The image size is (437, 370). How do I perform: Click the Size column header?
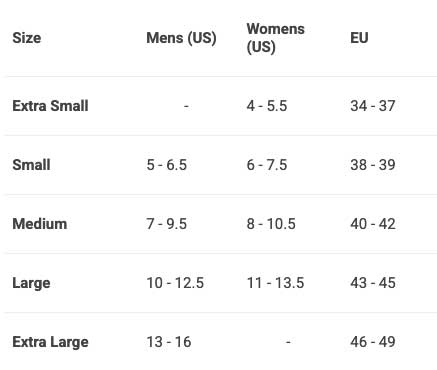[27, 38]
